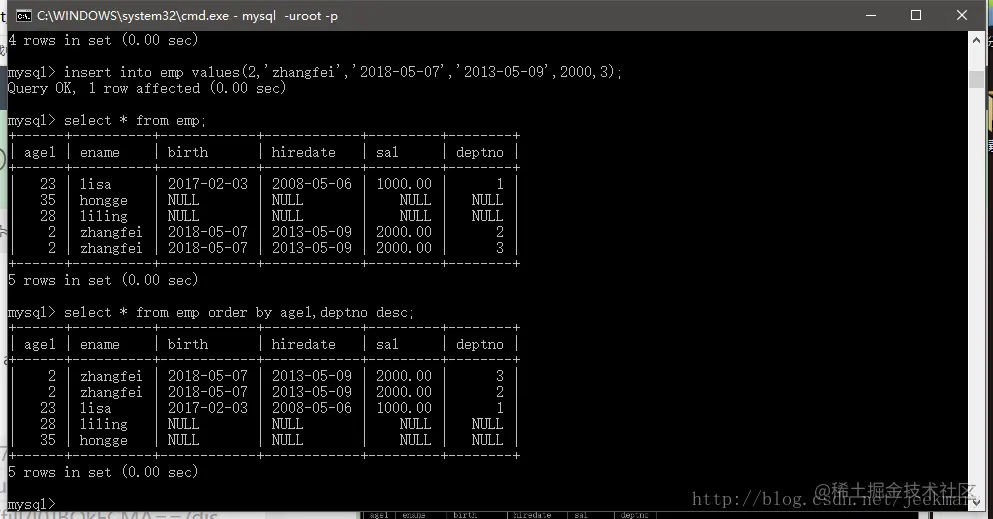Click '5 rows in set' line below the unsorted table
The image size is (993, 519).
click(103, 280)
